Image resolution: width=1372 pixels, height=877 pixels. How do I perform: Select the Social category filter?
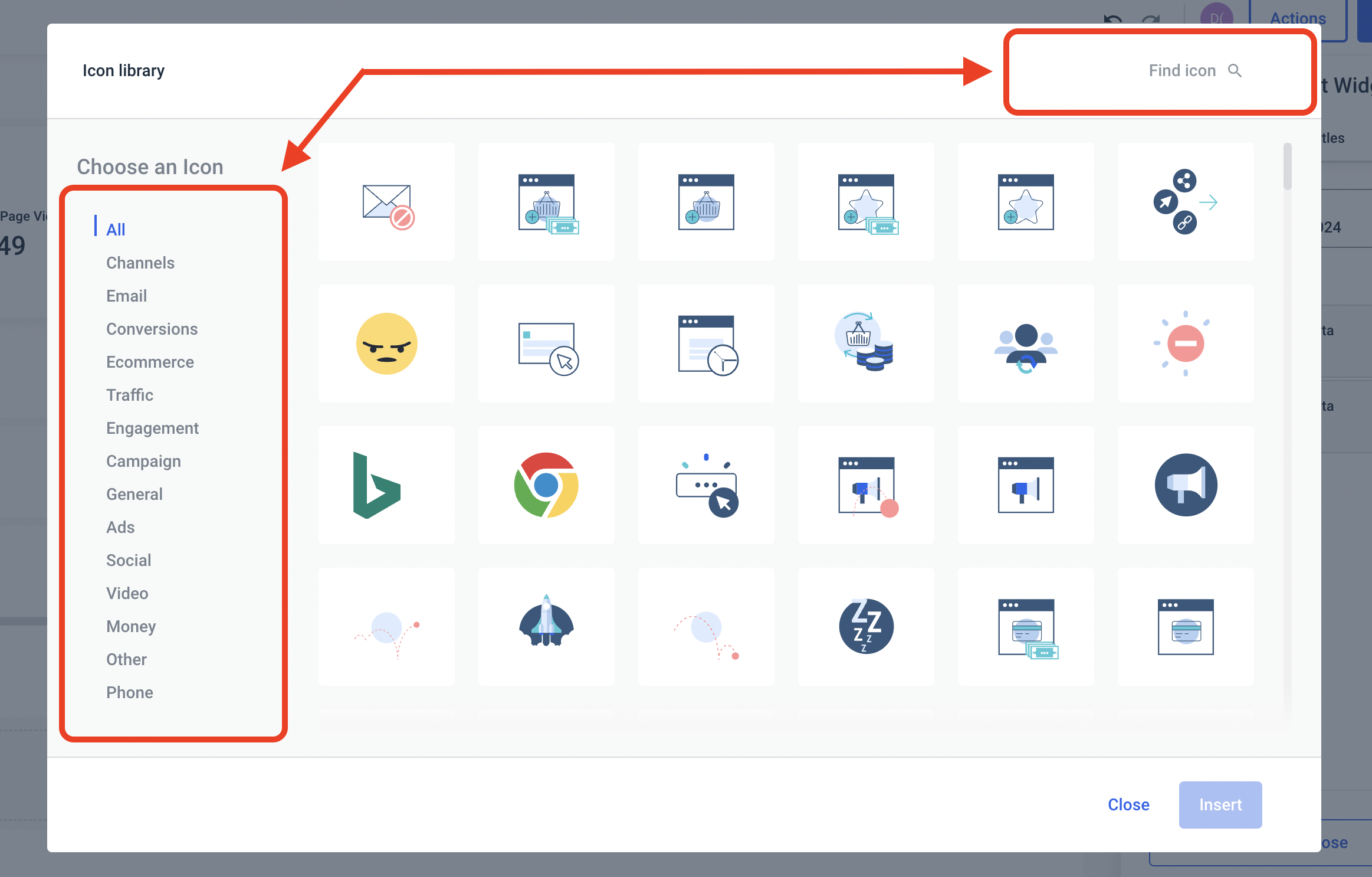(x=128, y=560)
